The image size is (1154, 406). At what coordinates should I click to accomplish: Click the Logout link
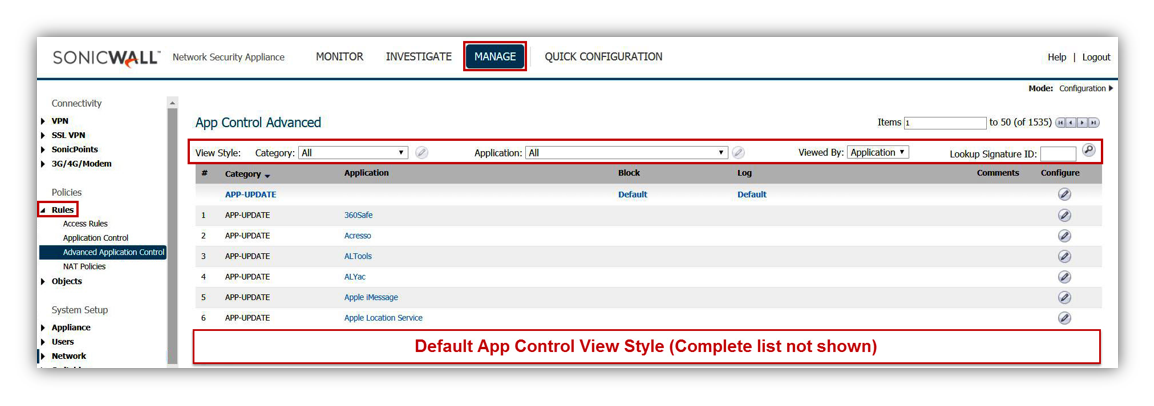click(x=1096, y=58)
